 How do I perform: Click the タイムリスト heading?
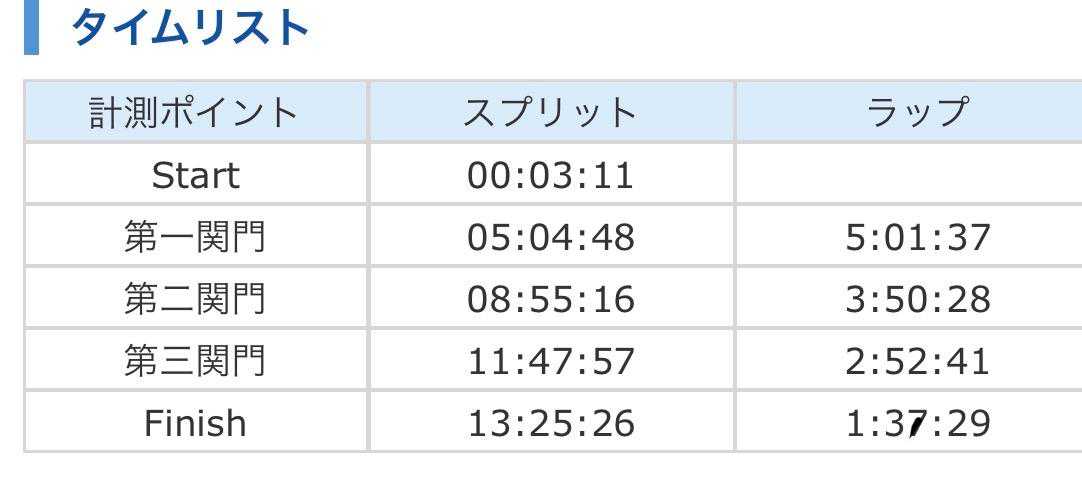pyautogui.click(x=190, y=28)
